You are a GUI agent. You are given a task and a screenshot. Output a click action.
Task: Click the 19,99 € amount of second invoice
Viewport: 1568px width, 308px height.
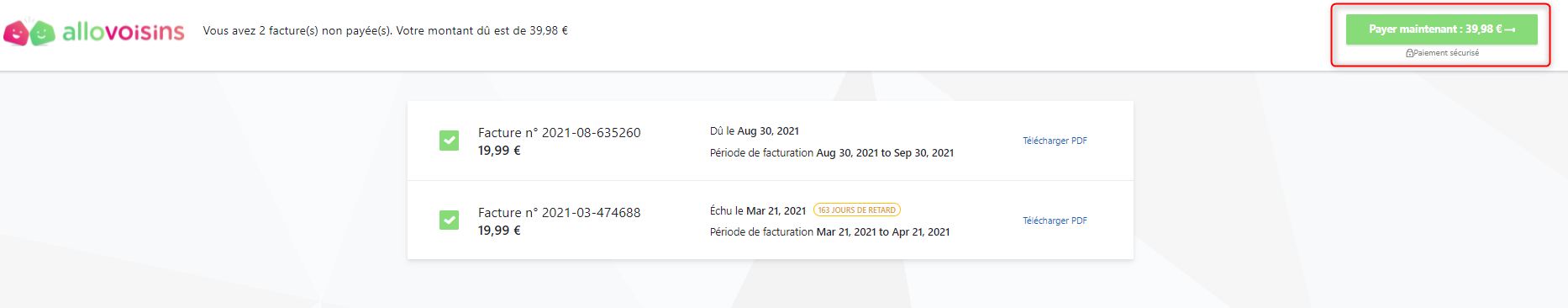click(x=499, y=231)
